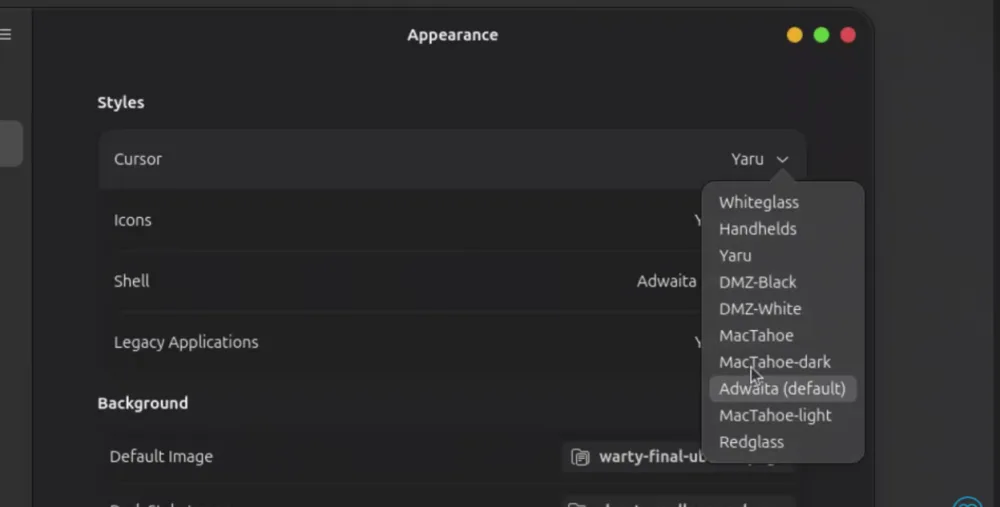Select the highlighted sidebar item

(11, 143)
